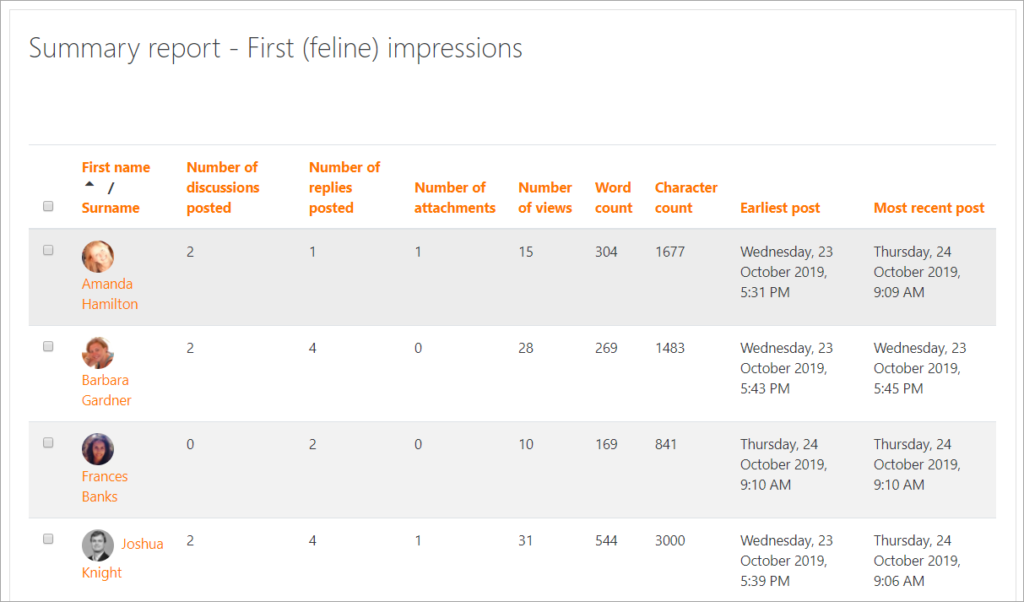Toggle the select-all checkbox in header
The image size is (1024, 602).
(48, 207)
